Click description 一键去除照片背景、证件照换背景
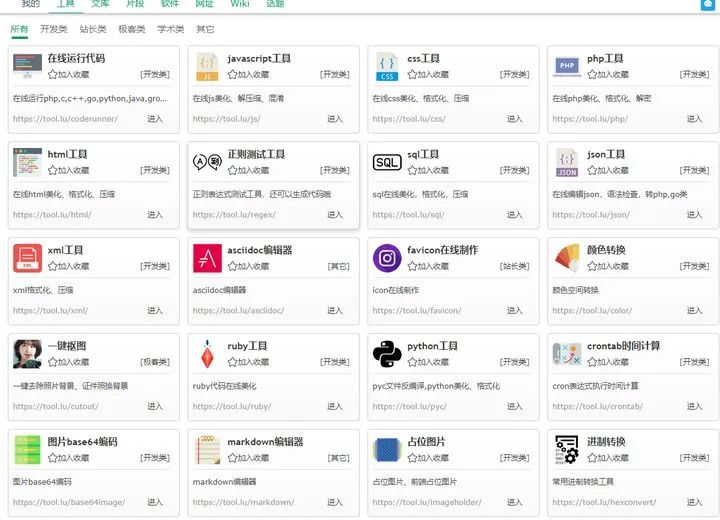The width and height of the screenshot is (720, 520). 70,386
